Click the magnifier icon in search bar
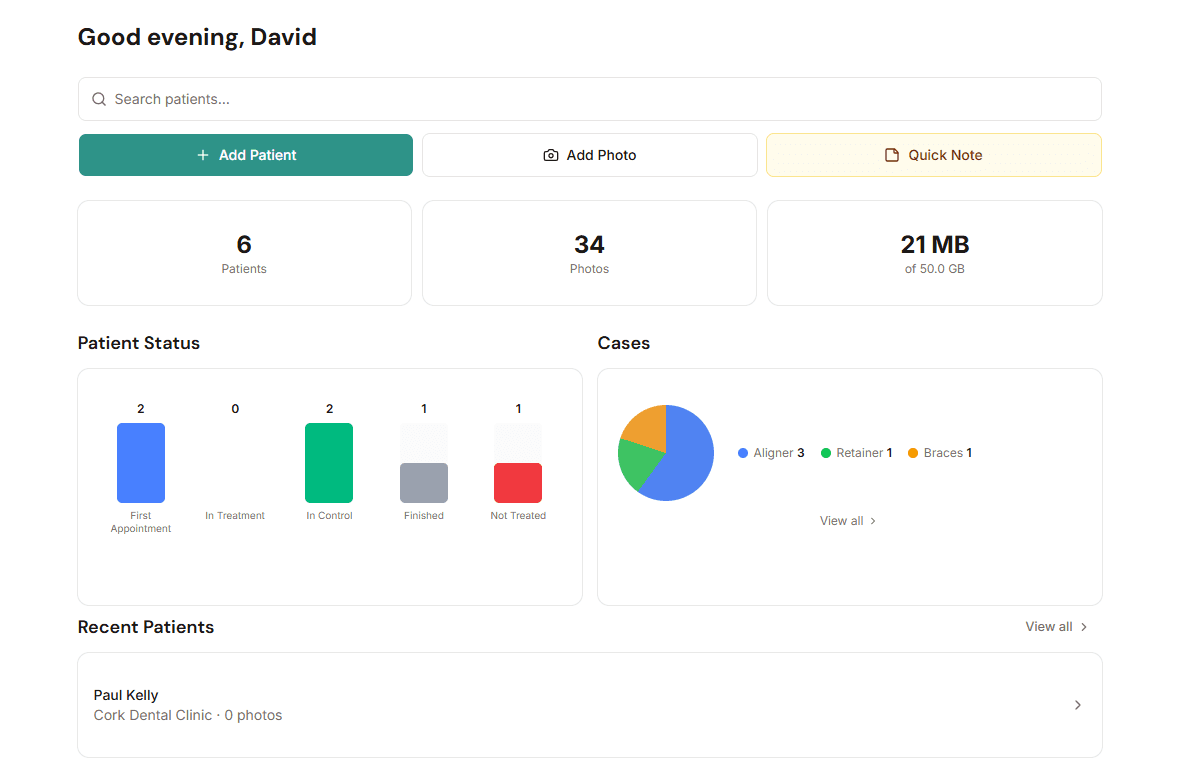Viewport: 1202px width, 764px height. pyautogui.click(x=99, y=99)
